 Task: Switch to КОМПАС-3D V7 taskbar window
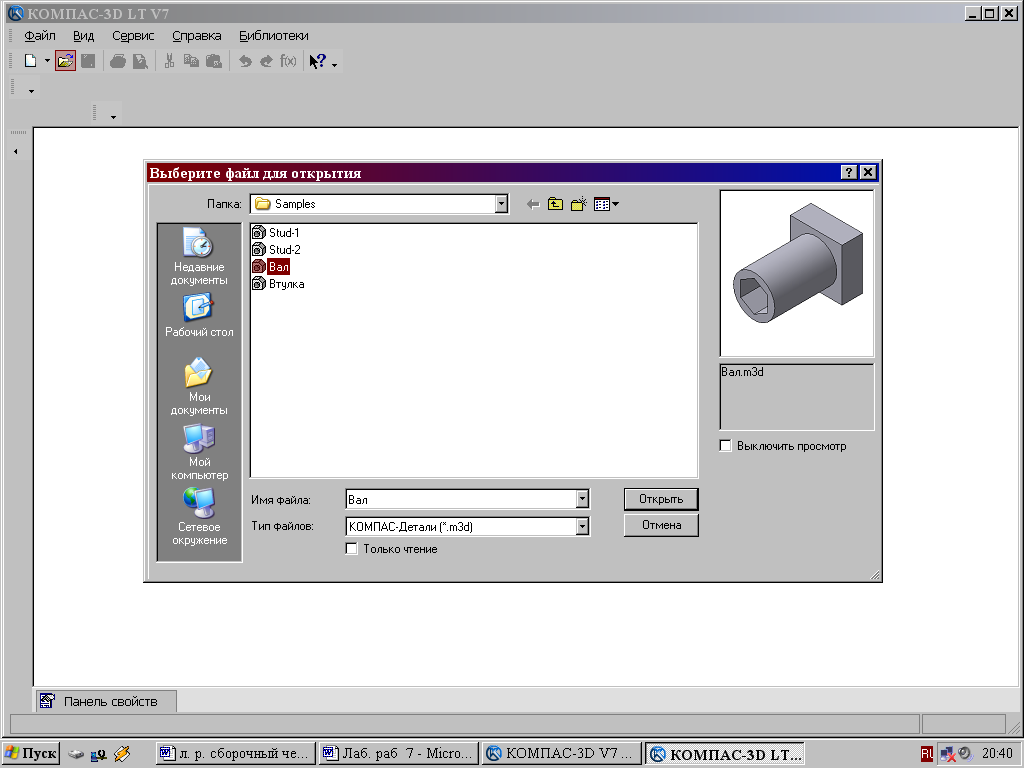pyautogui.click(x=562, y=754)
